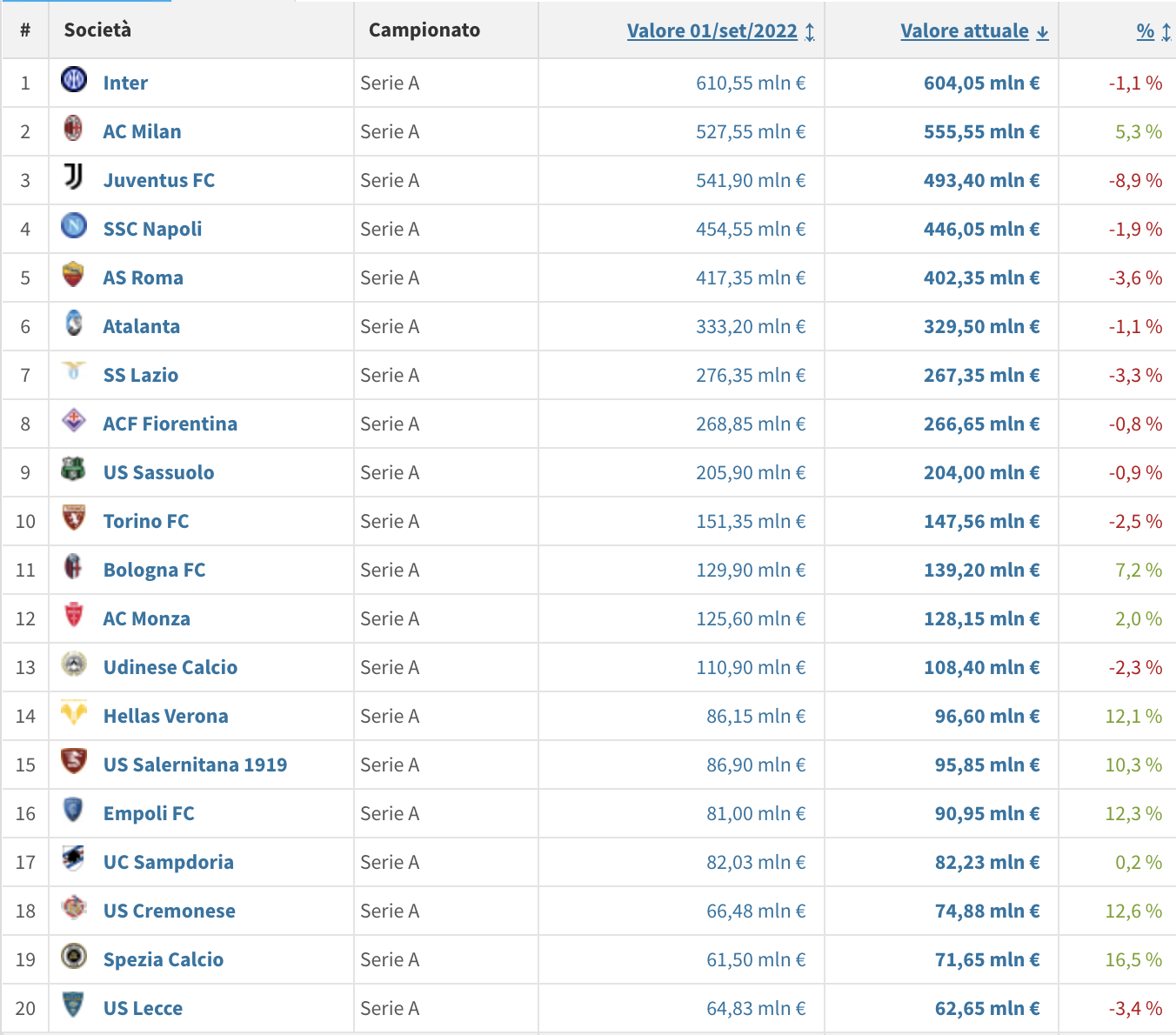1176x1035 pixels.
Task: Open the SSC Napoli club link
Action: click(152, 229)
